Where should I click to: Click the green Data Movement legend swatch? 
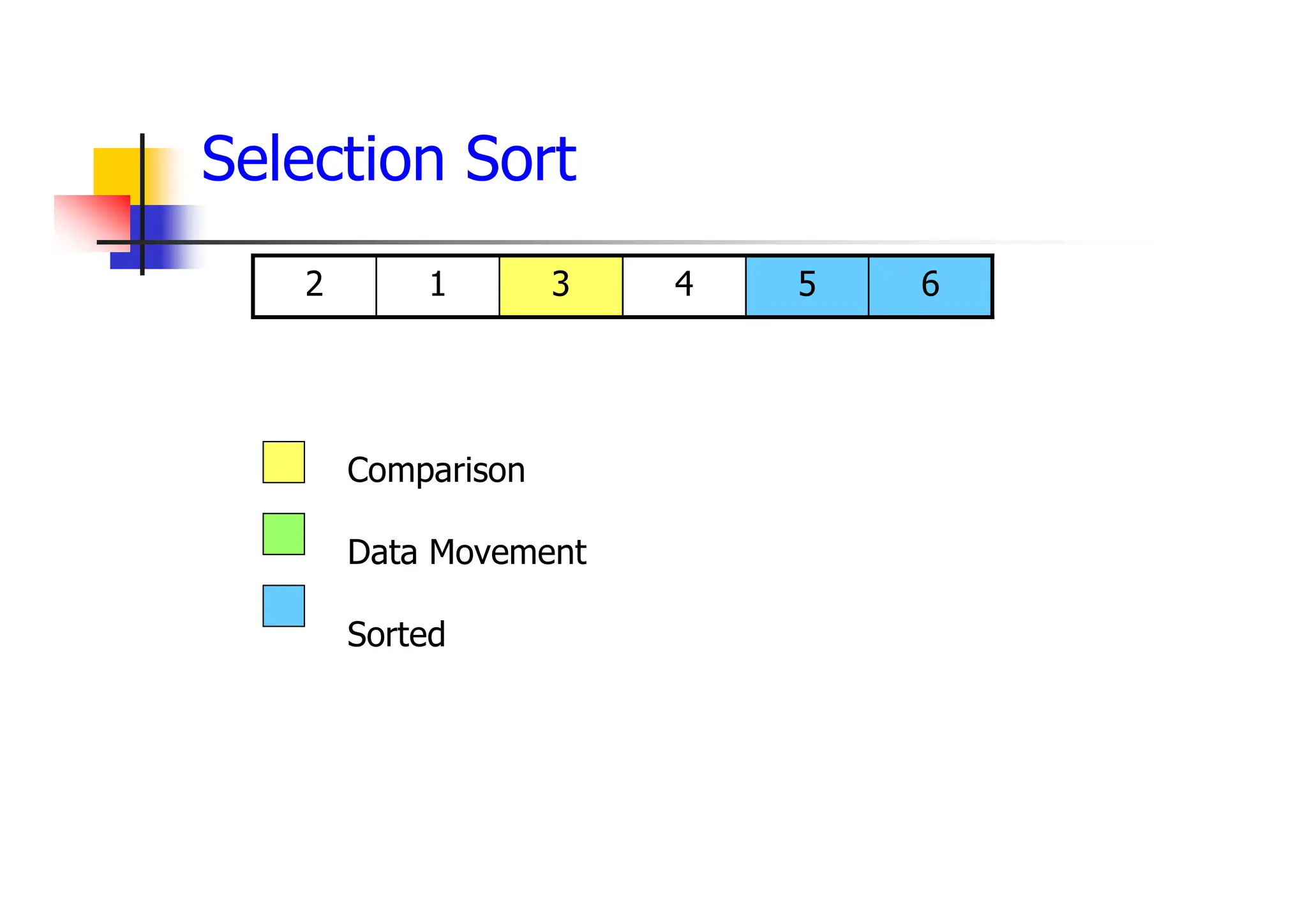point(284,534)
